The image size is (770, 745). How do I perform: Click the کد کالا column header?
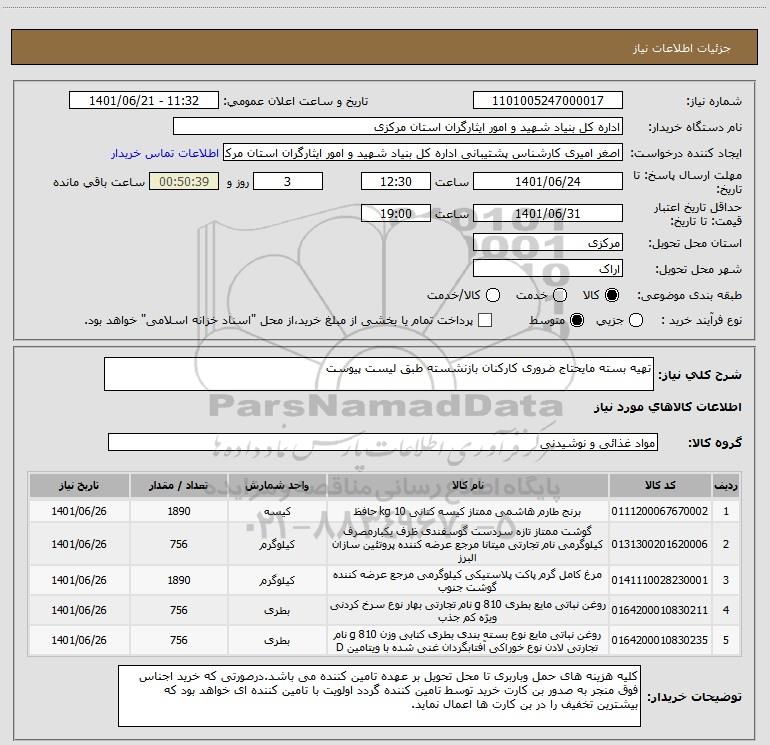[660, 486]
